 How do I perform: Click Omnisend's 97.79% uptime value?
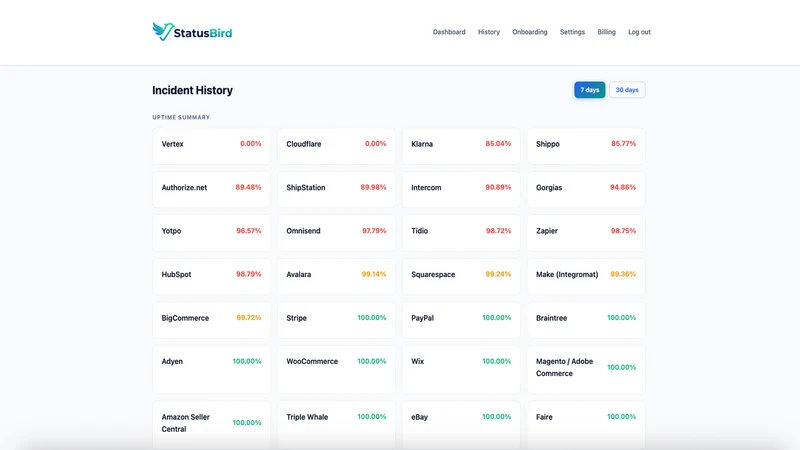374,231
